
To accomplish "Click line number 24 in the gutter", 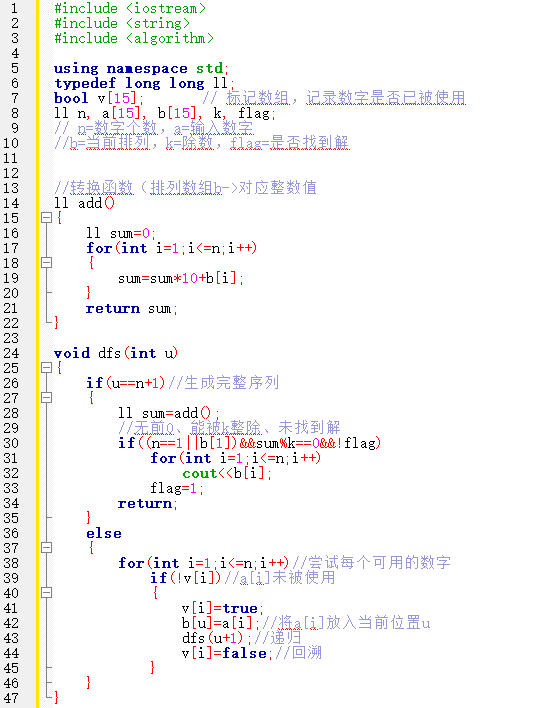I will tap(12, 353).
